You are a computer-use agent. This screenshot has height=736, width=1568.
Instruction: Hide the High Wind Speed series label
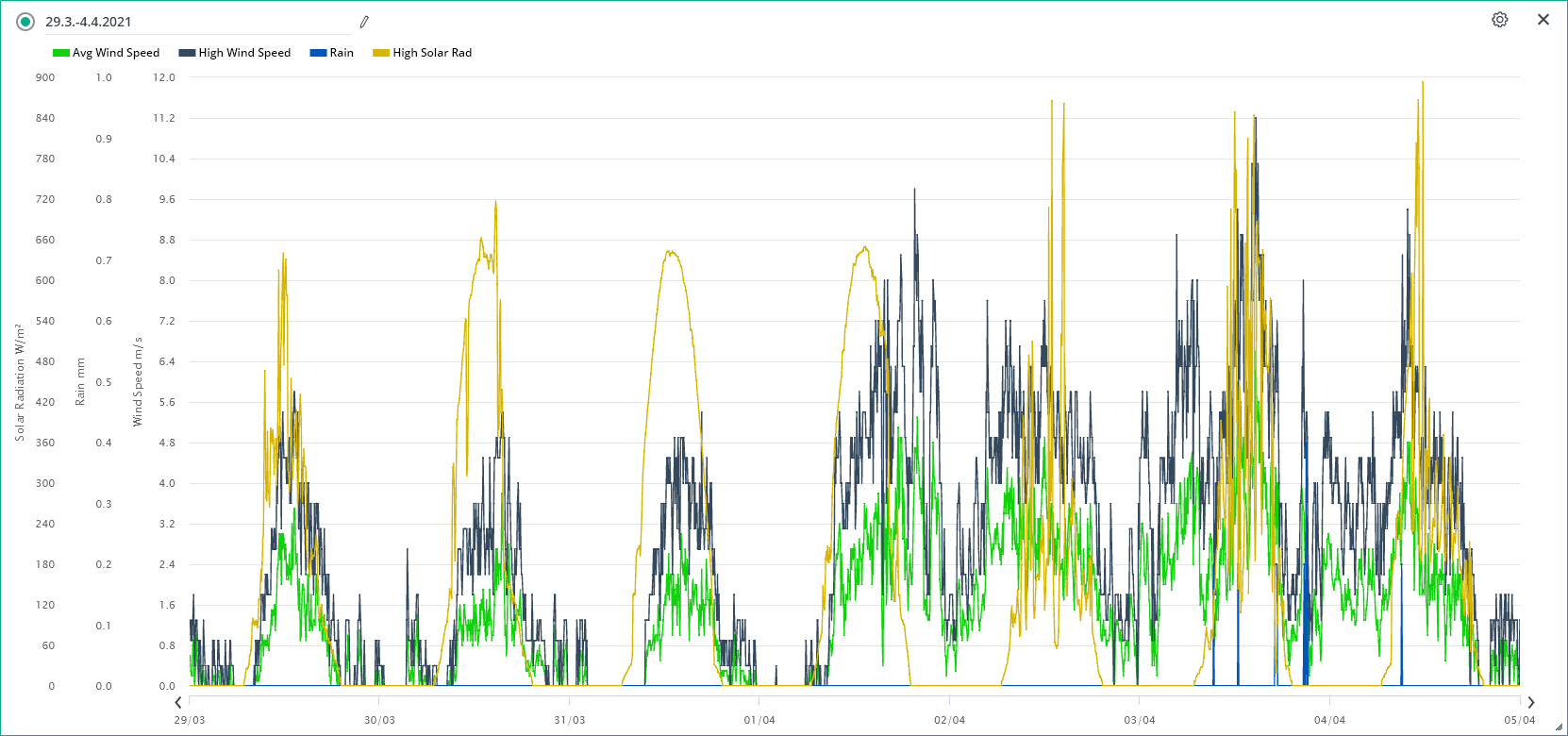244,53
